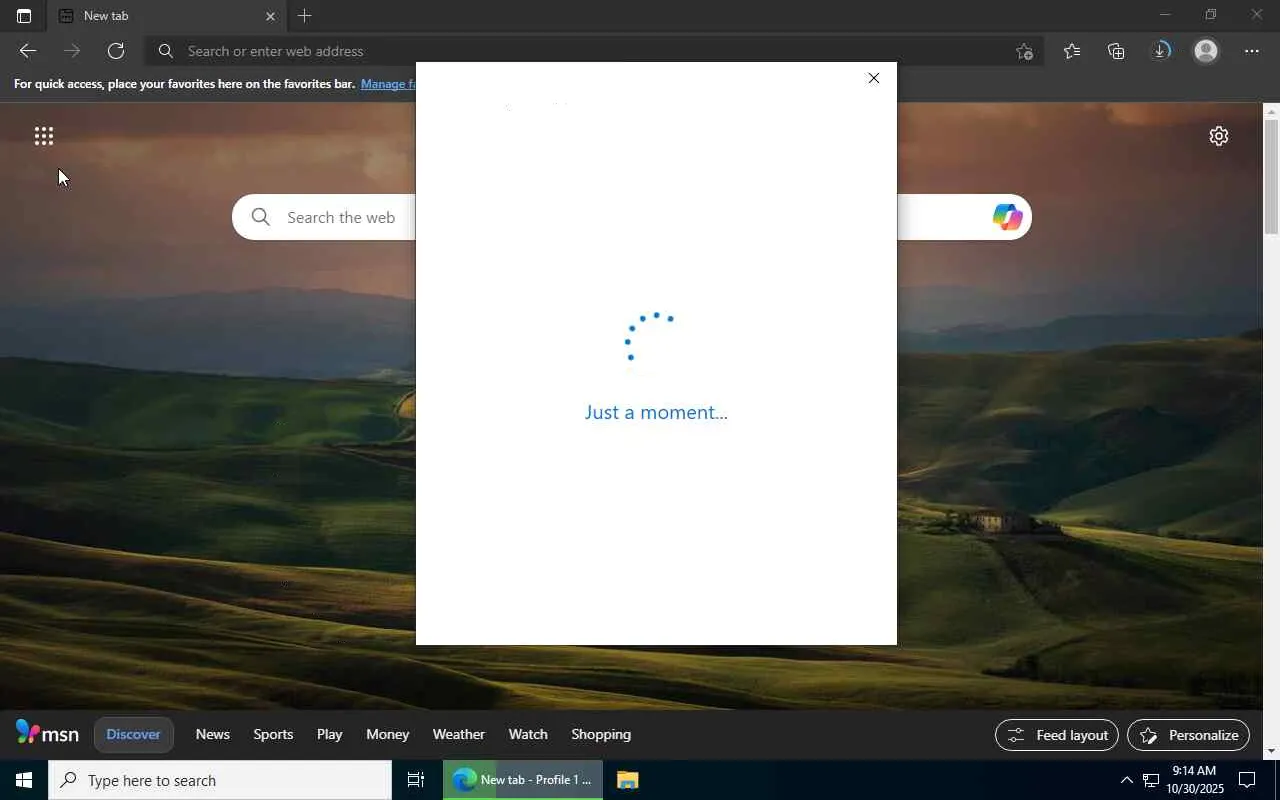Click the taskbar search box
The height and width of the screenshot is (800, 1280).
click(x=220, y=780)
